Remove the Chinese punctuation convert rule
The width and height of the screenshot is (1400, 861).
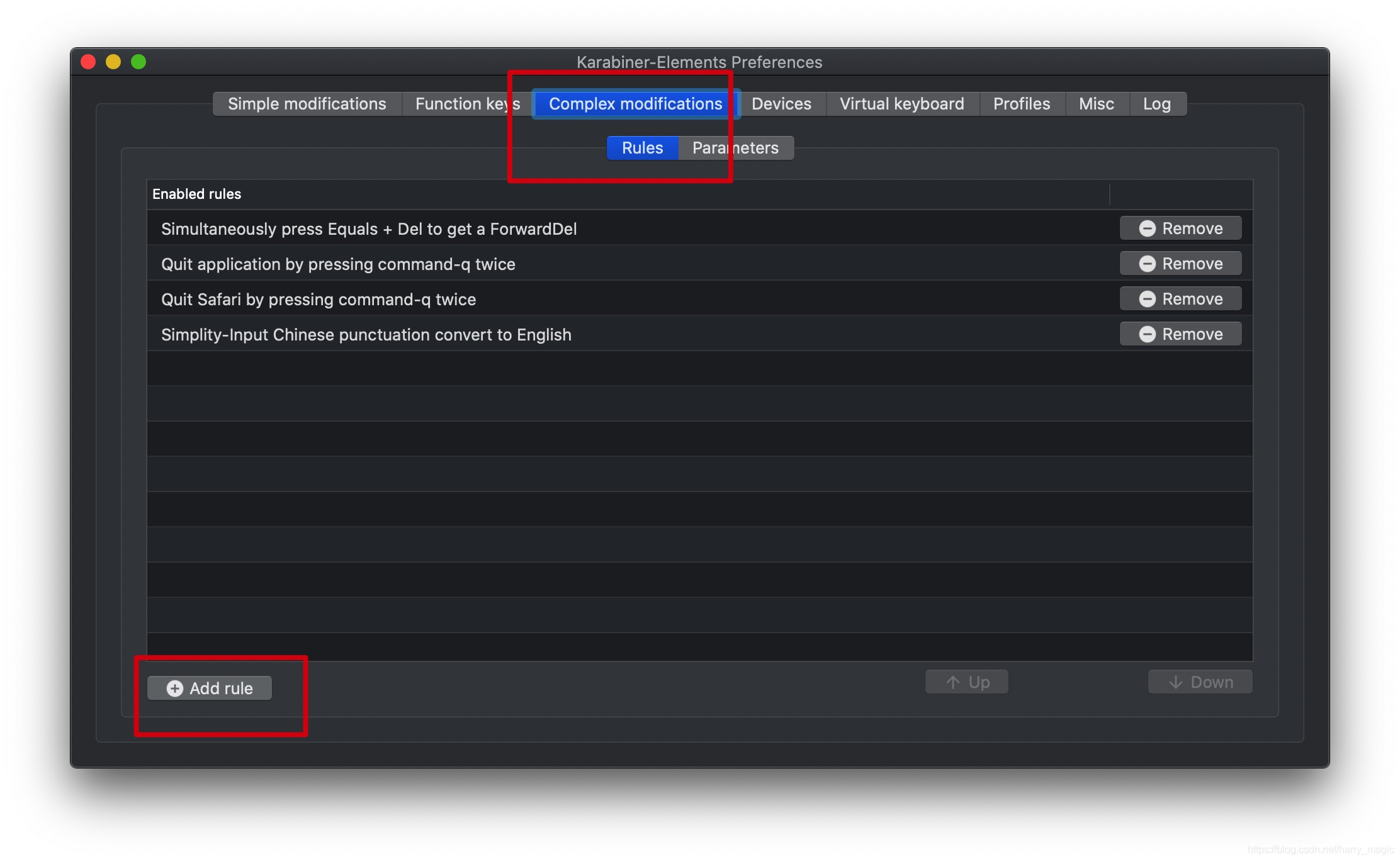click(x=1180, y=334)
